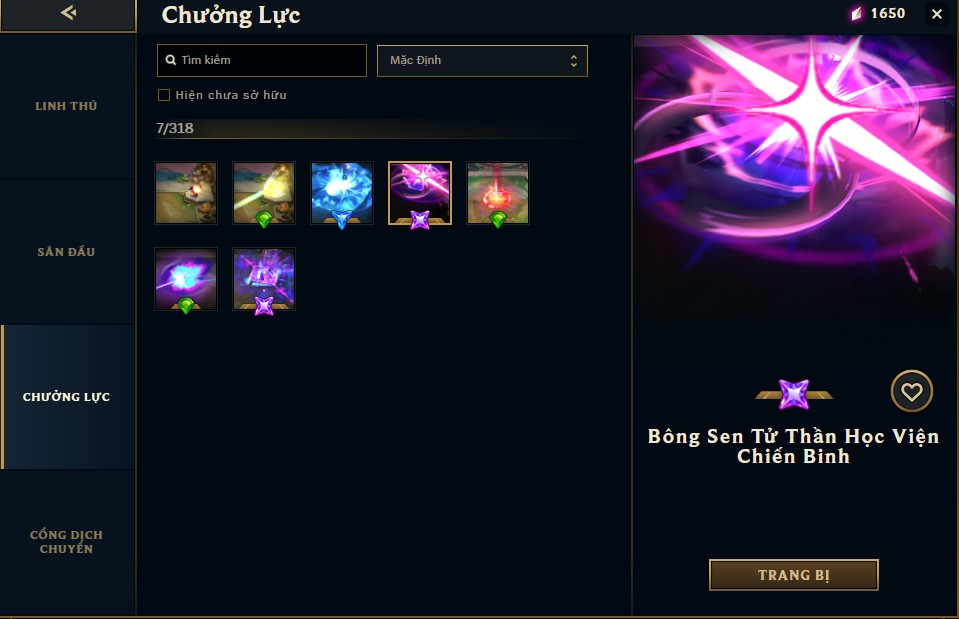Select the purple-blue burst boom thumbnail
This screenshot has height=619, width=959.
point(186,279)
